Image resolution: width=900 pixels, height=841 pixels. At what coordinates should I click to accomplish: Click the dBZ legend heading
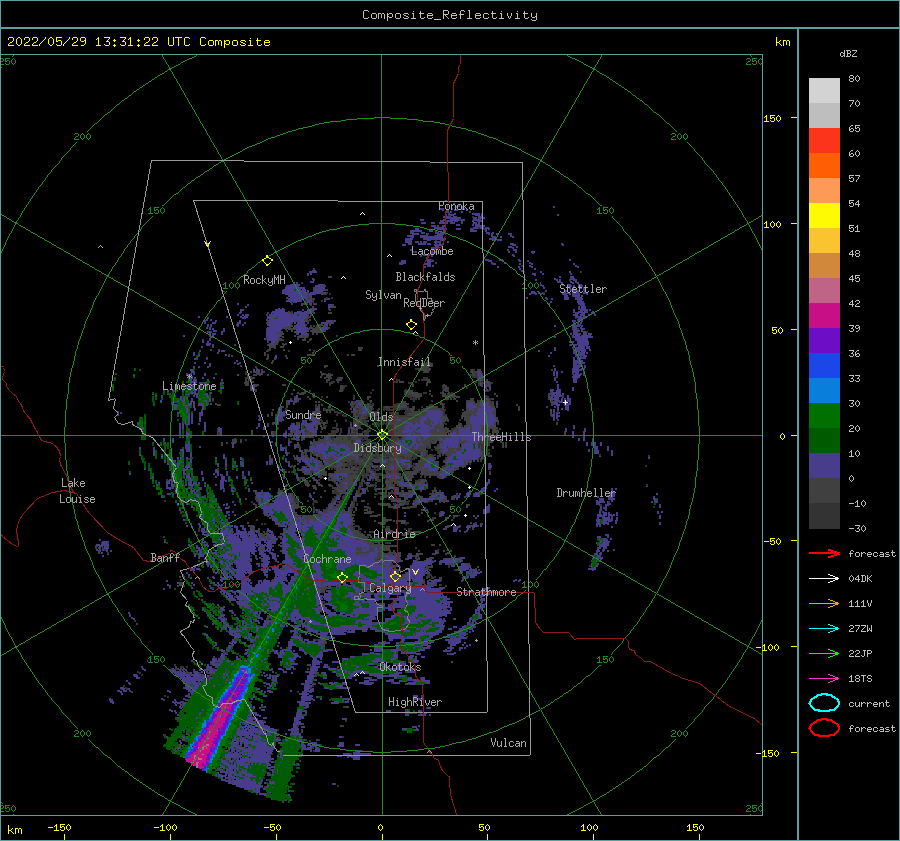pyautogui.click(x=848, y=53)
